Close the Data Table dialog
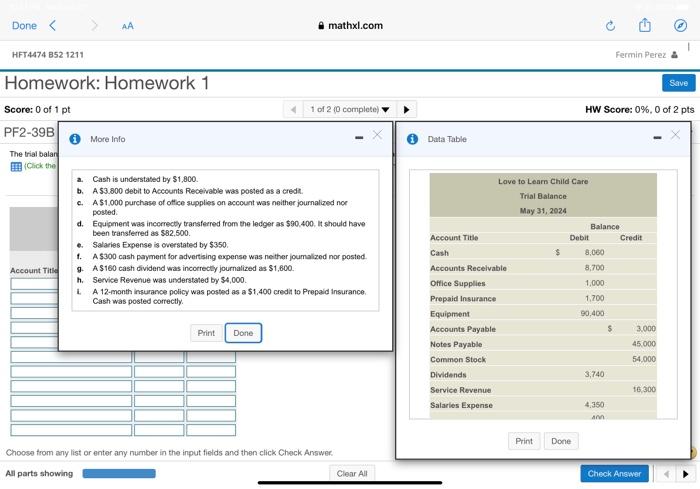The width and height of the screenshot is (700, 489). click(675, 135)
